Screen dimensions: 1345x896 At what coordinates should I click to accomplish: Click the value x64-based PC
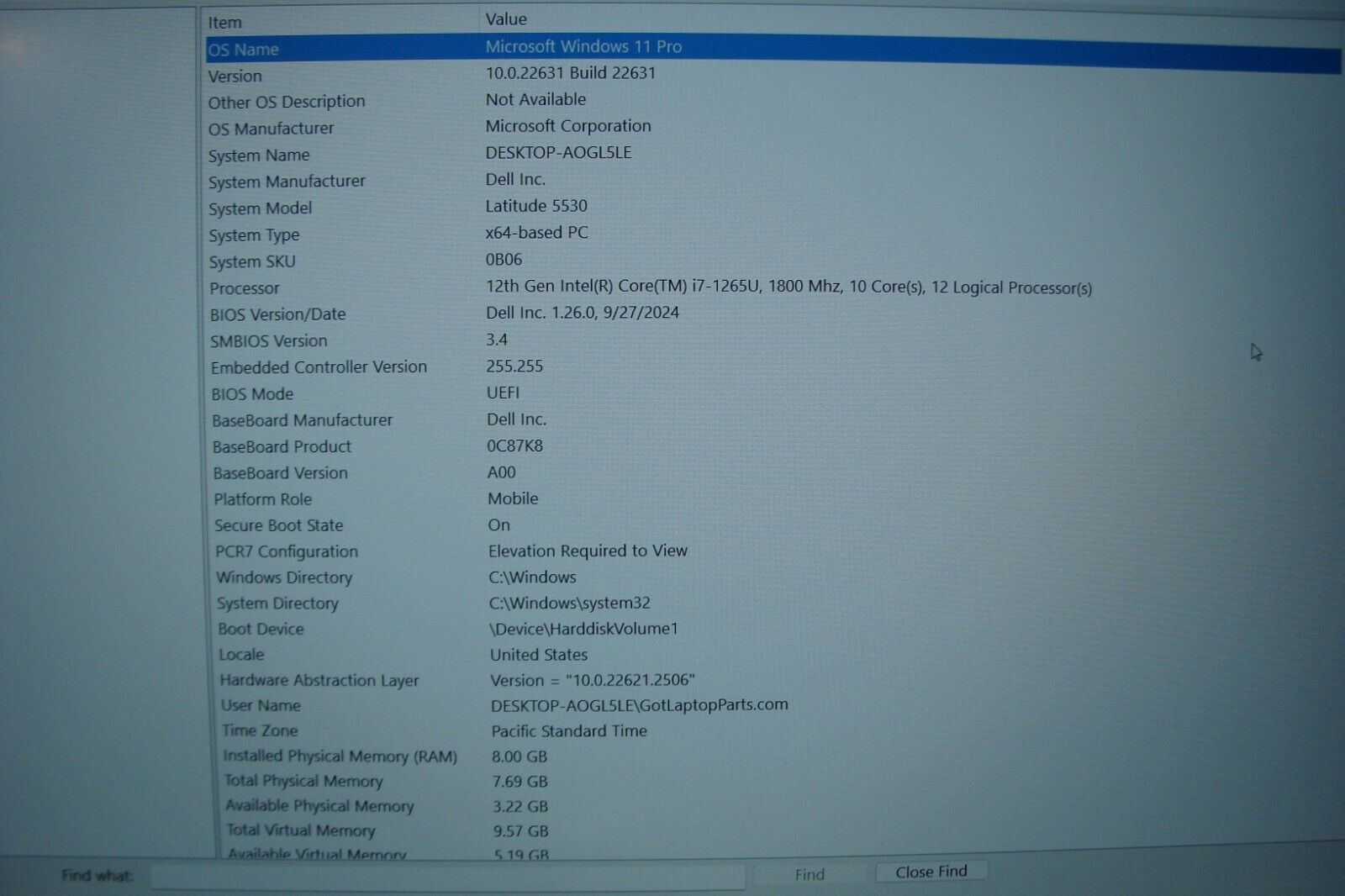pos(536,233)
